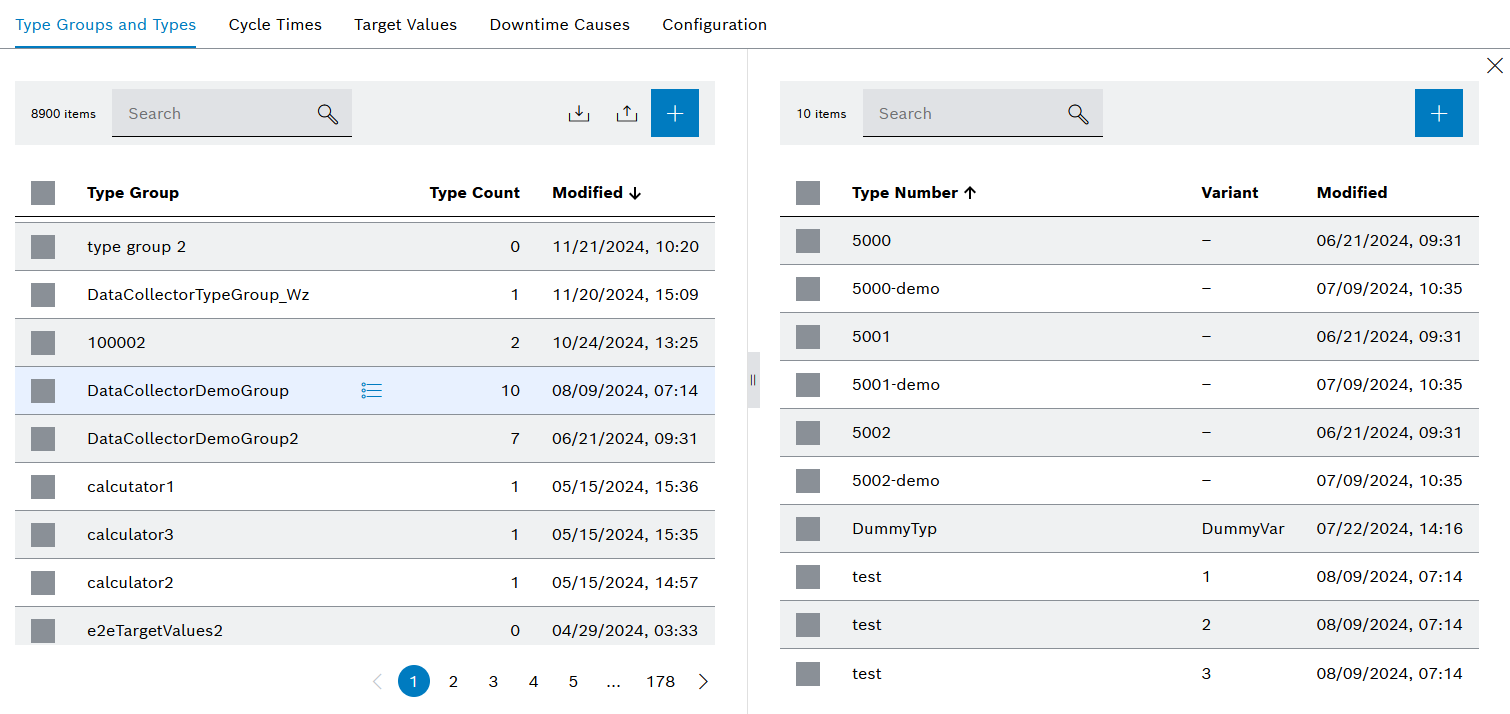Sort by Variant column header

point(1230,193)
